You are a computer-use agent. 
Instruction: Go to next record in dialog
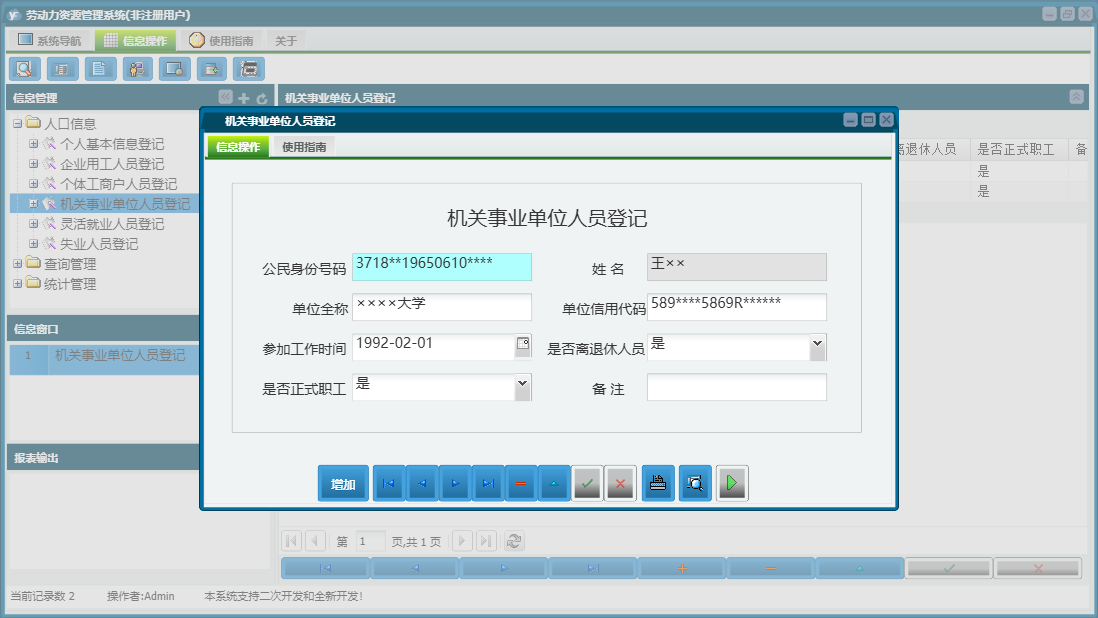[455, 483]
